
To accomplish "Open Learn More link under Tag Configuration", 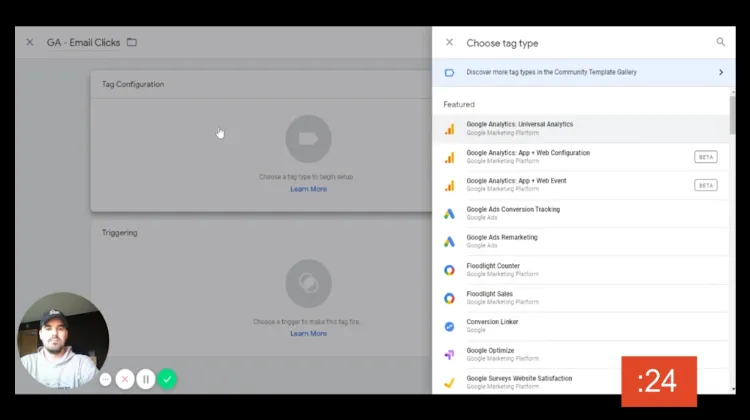I will pos(309,189).
